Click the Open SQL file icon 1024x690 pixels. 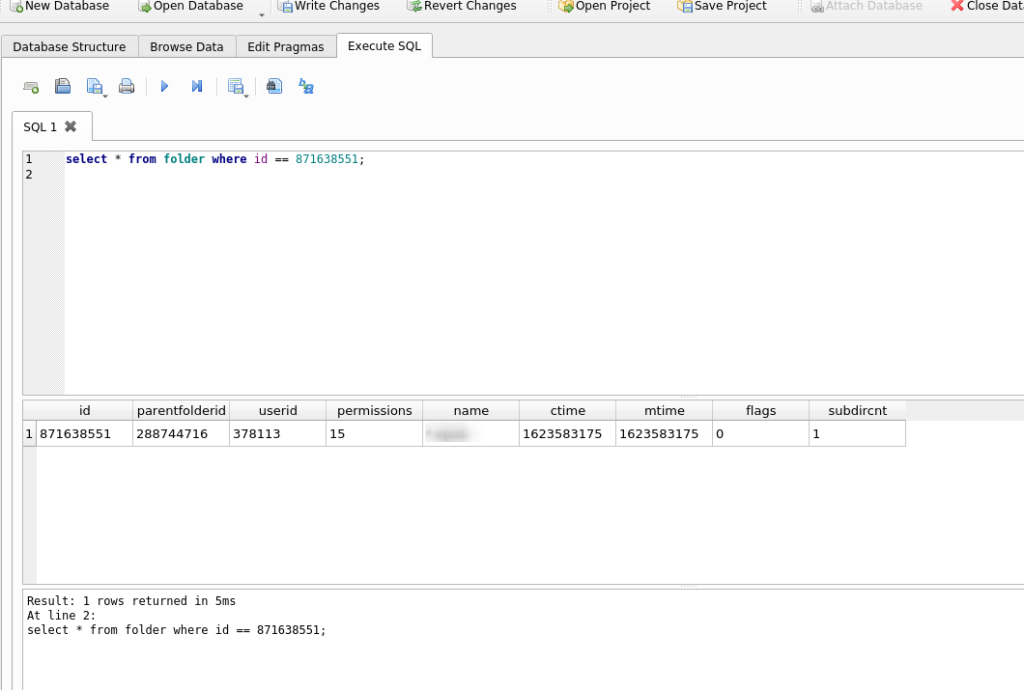pyautogui.click(x=62, y=86)
